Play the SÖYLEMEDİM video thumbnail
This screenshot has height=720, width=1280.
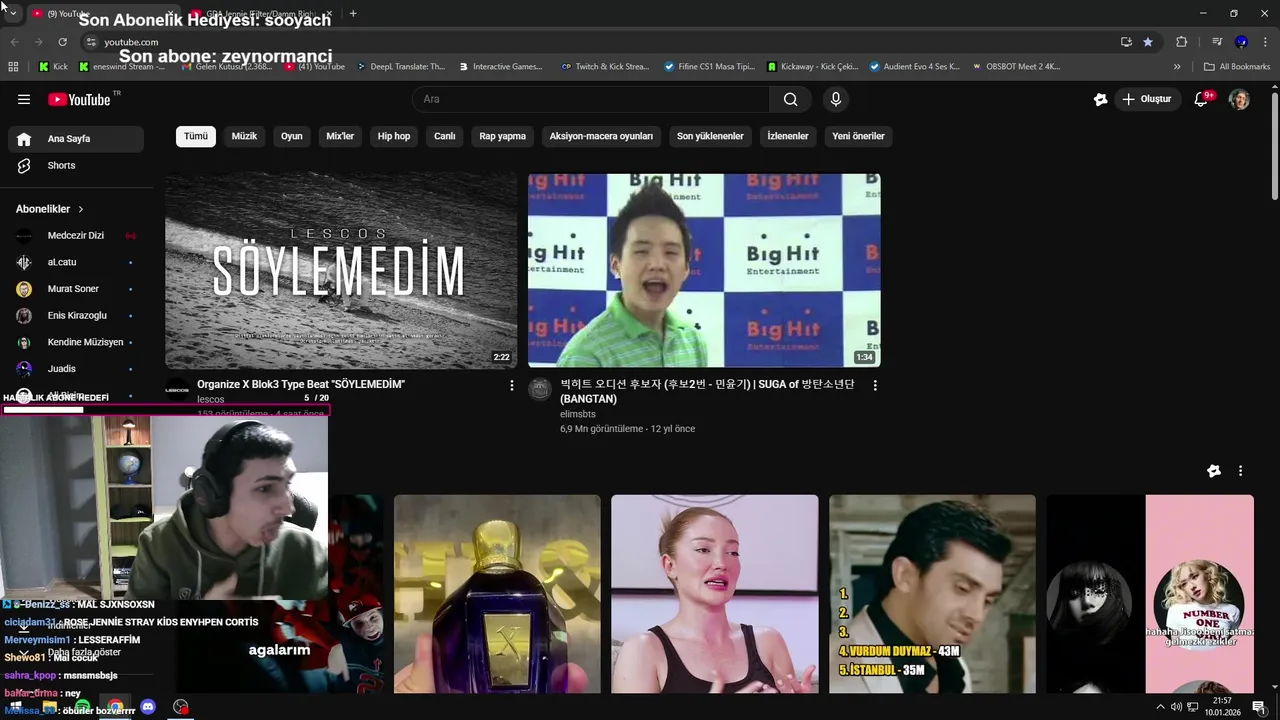click(341, 271)
